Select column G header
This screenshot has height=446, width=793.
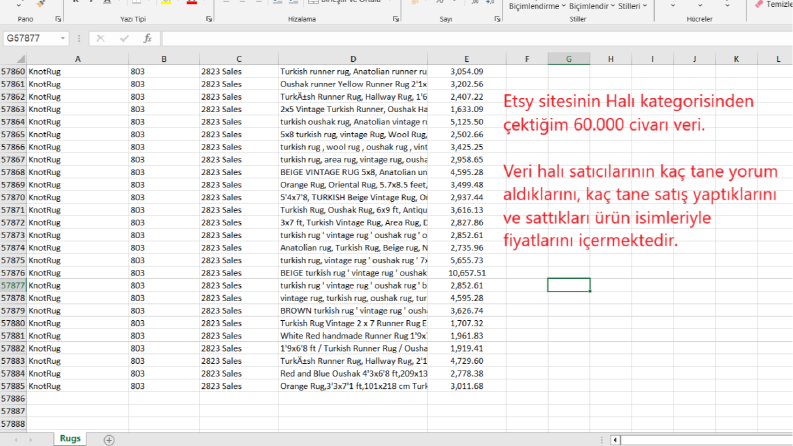tap(568, 59)
